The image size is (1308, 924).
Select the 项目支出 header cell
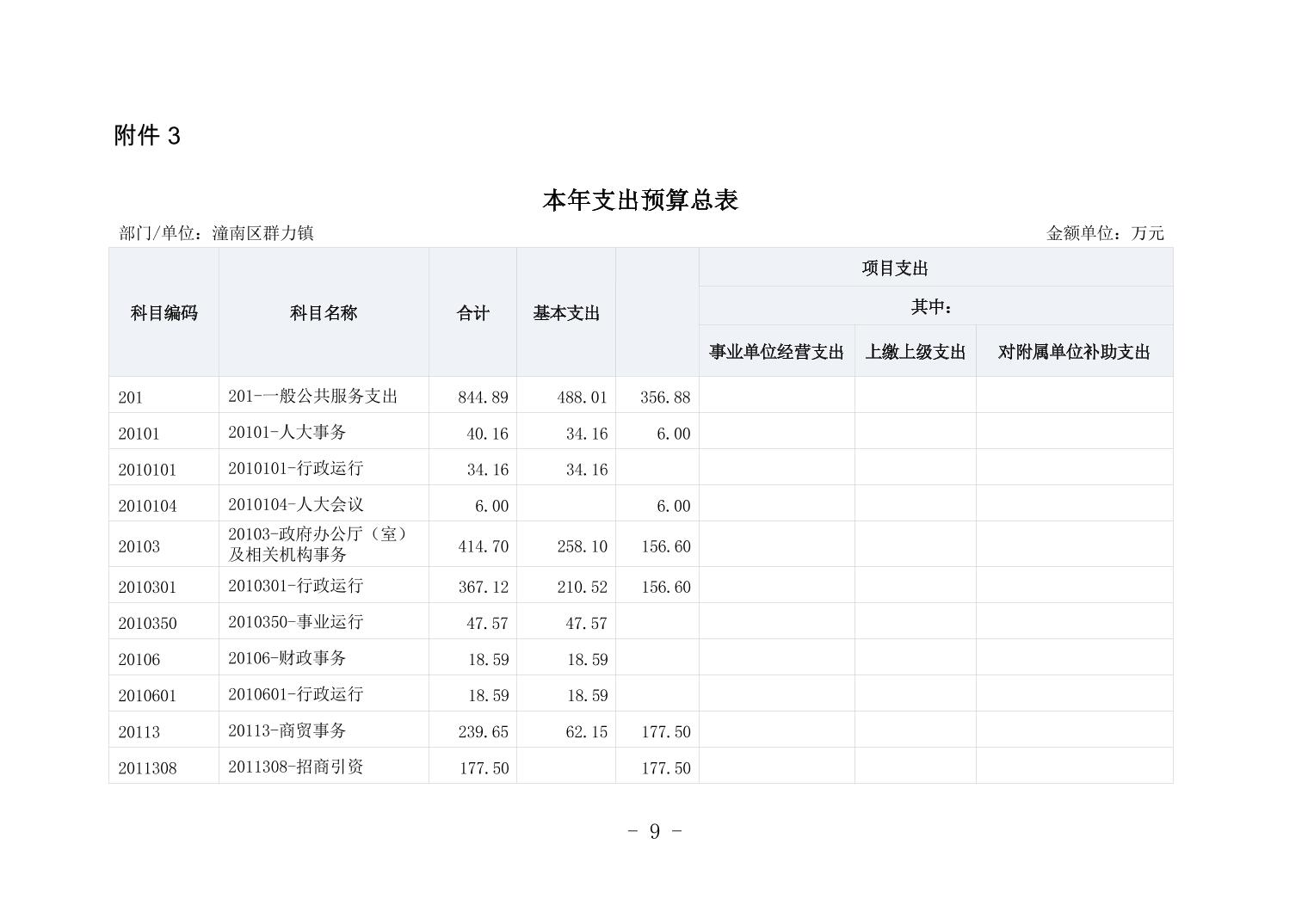[x=895, y=268]
